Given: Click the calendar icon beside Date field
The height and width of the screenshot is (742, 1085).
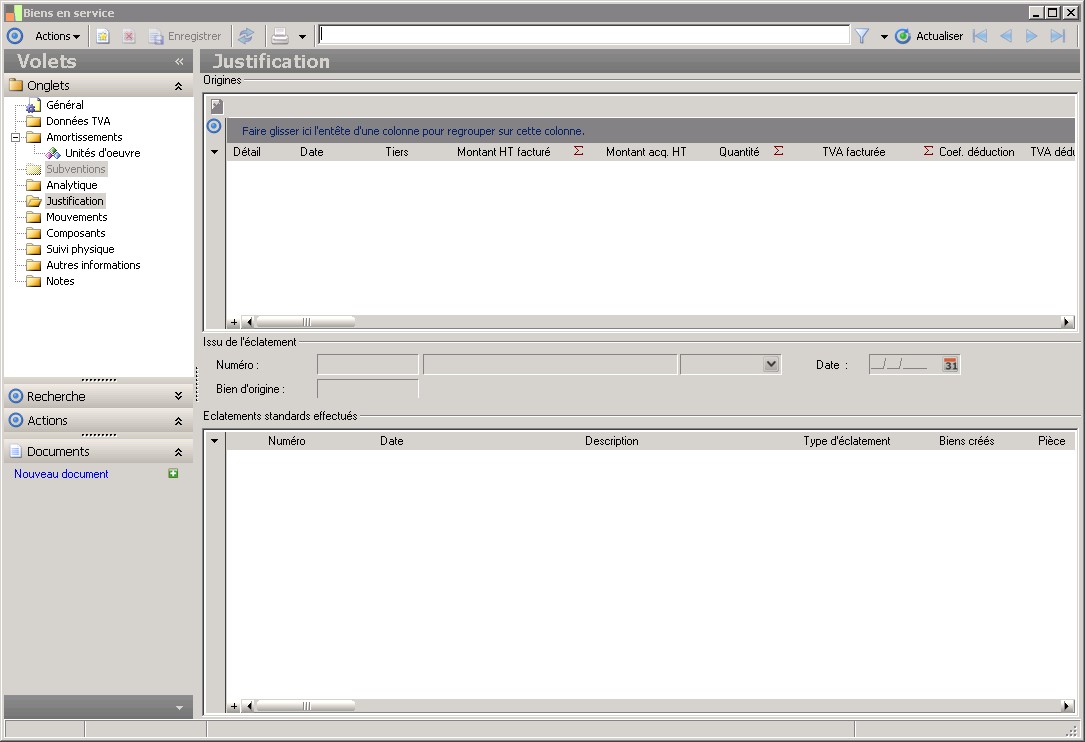Looking at the screenshot, I should click(x=950, y=365).
